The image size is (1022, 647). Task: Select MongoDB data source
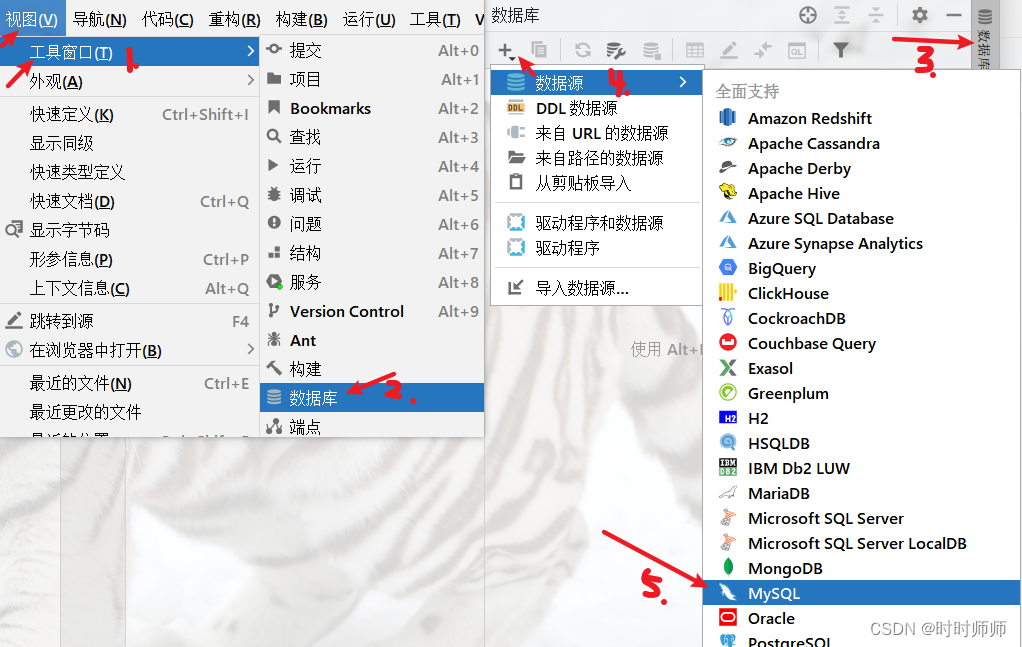click(x=862, y=568)
